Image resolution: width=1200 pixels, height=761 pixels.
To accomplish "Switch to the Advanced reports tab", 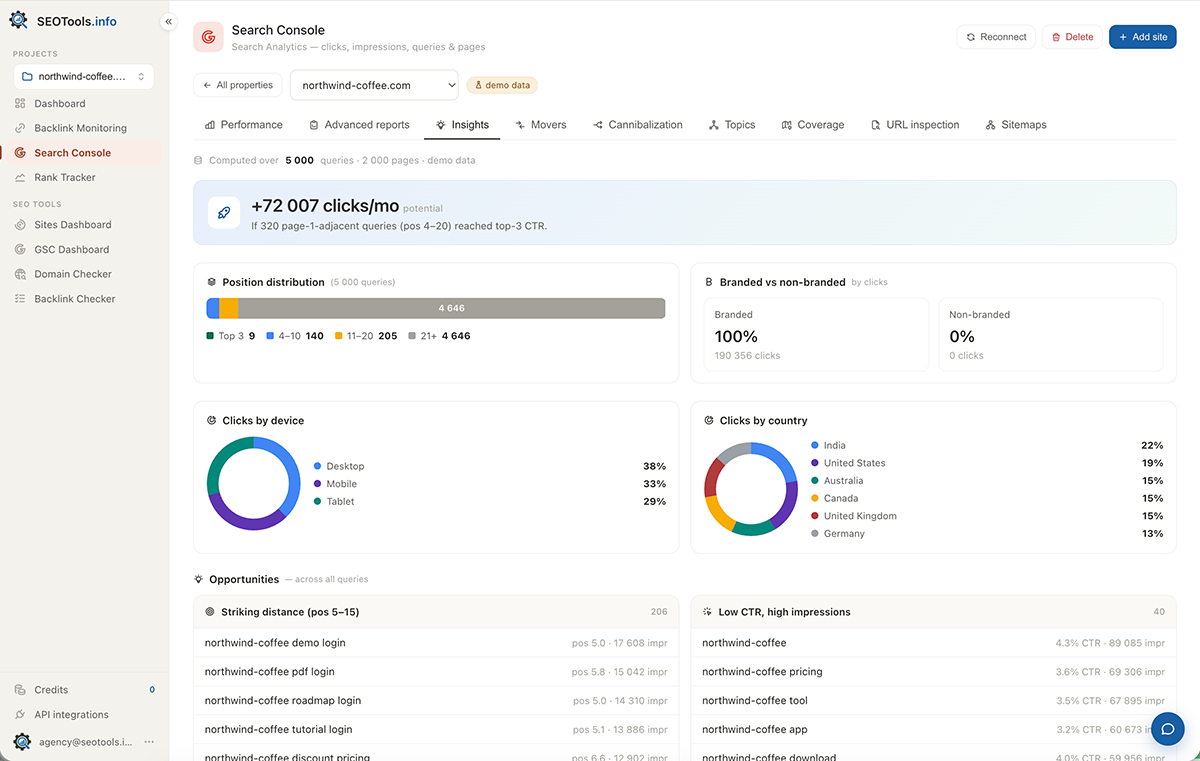I will [x=359, y=125].
